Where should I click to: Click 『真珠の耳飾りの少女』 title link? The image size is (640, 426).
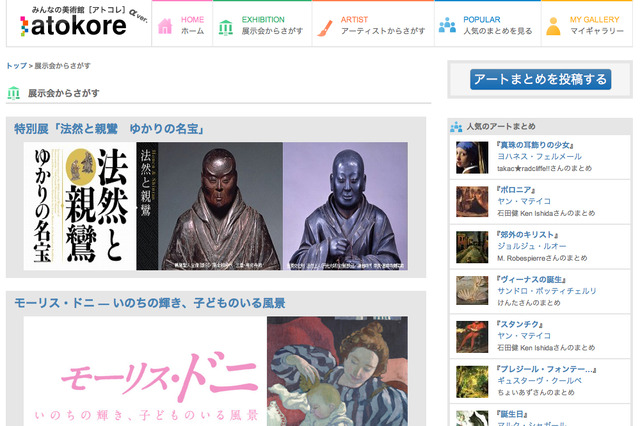tap(535, 145)
